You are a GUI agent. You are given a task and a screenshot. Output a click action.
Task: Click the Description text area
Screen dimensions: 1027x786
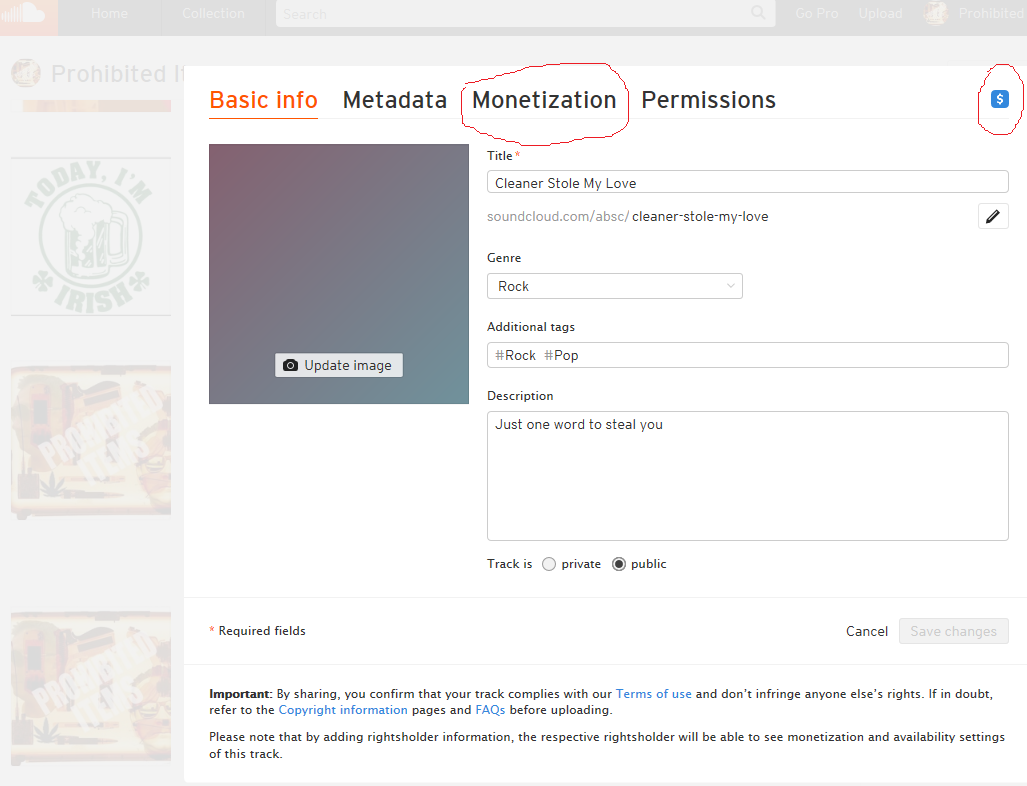747,475
